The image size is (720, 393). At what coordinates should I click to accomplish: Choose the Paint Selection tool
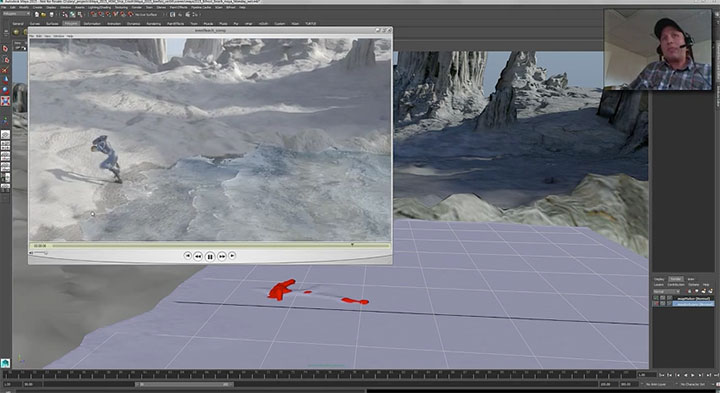(x=5, y=70)
